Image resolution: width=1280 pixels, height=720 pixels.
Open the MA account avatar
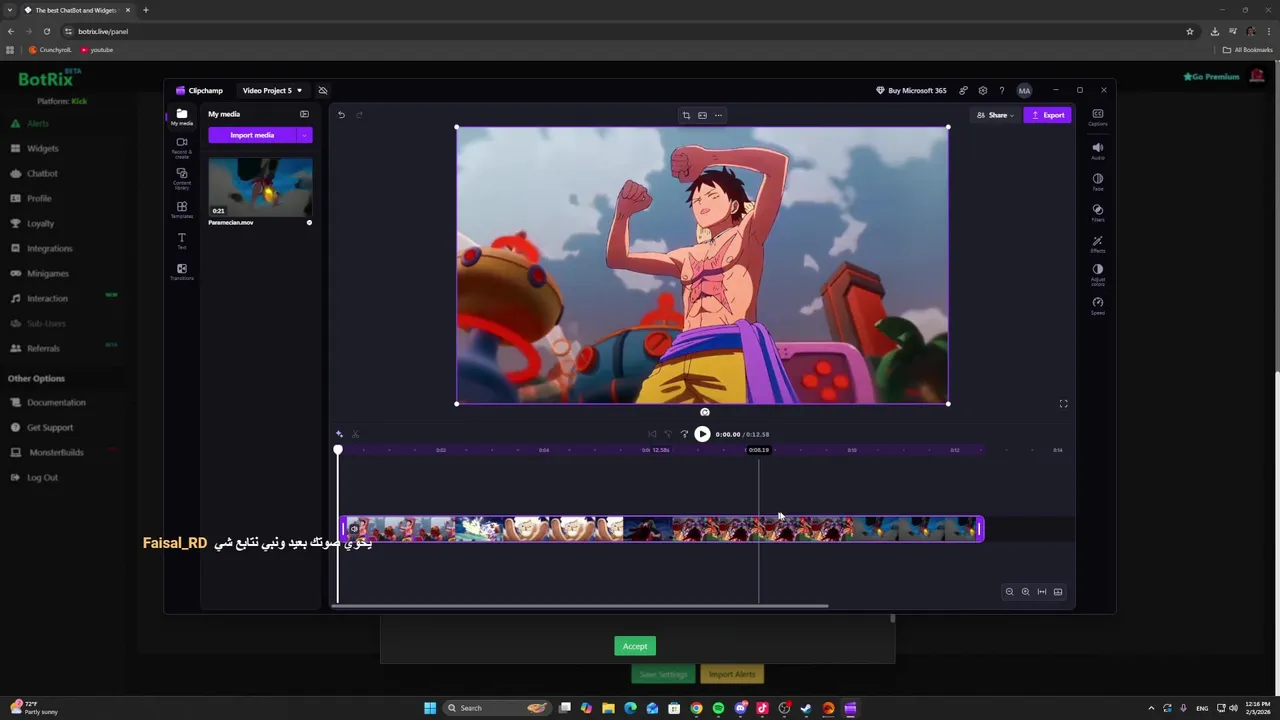click(x=1024, y=91)
